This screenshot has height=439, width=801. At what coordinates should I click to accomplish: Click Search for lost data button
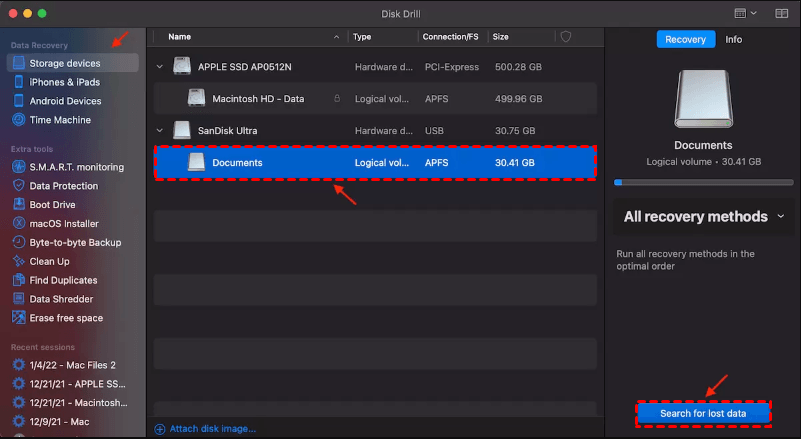(704, 413)
